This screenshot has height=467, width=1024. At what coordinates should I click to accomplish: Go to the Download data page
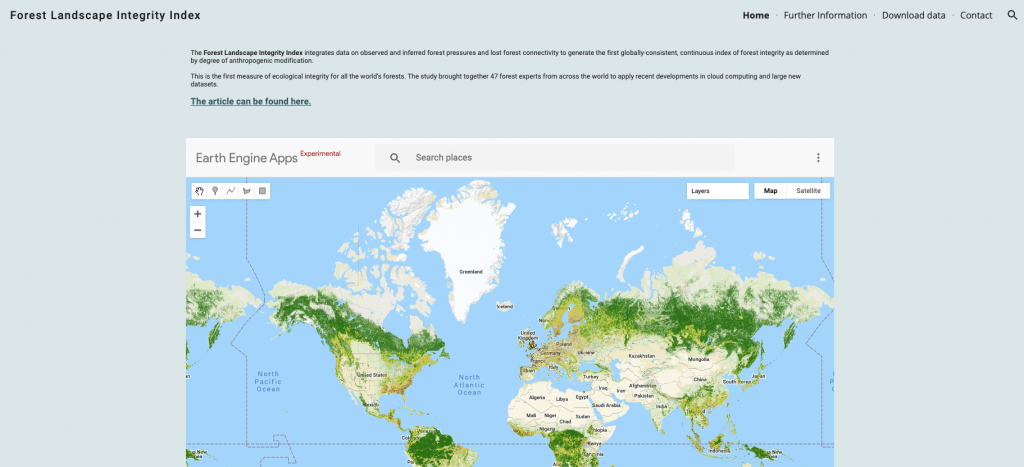[913, 15]
